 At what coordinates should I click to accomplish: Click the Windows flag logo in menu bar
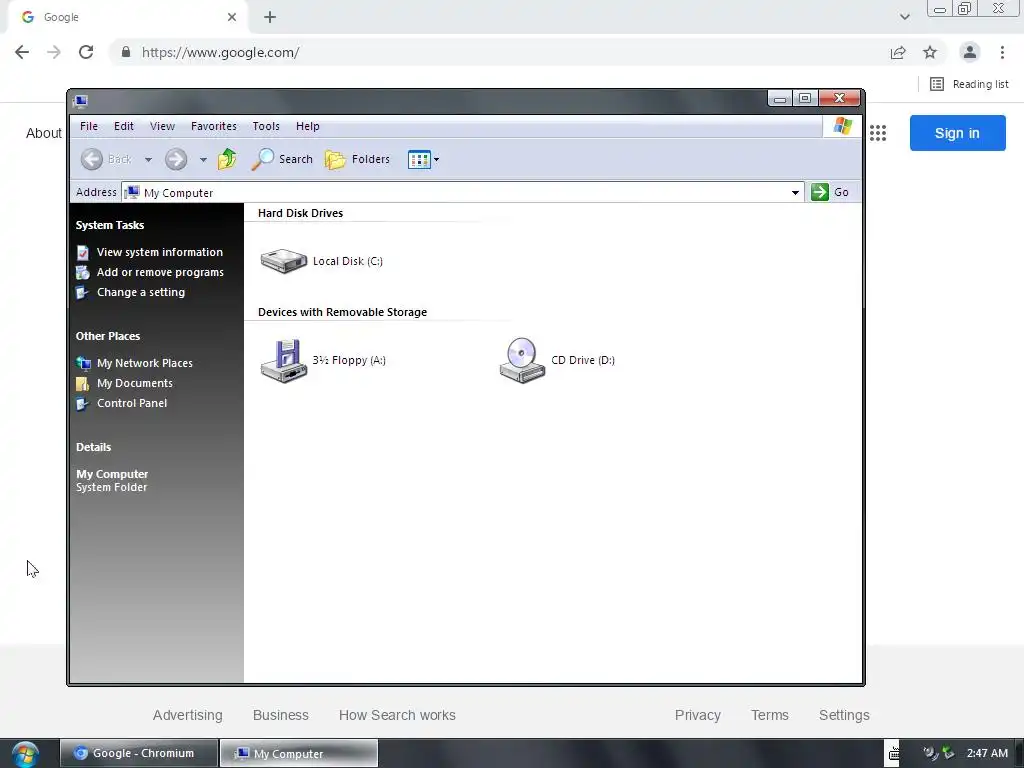click(x=842, y=126)
